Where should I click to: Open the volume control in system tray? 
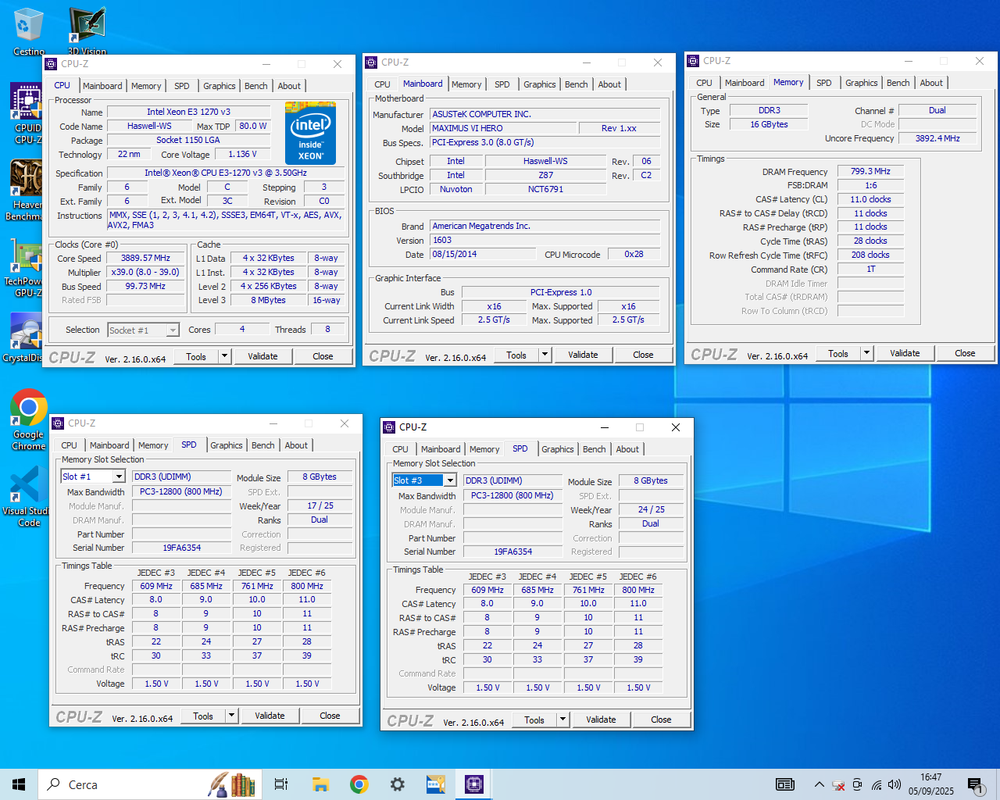(895, 785)
